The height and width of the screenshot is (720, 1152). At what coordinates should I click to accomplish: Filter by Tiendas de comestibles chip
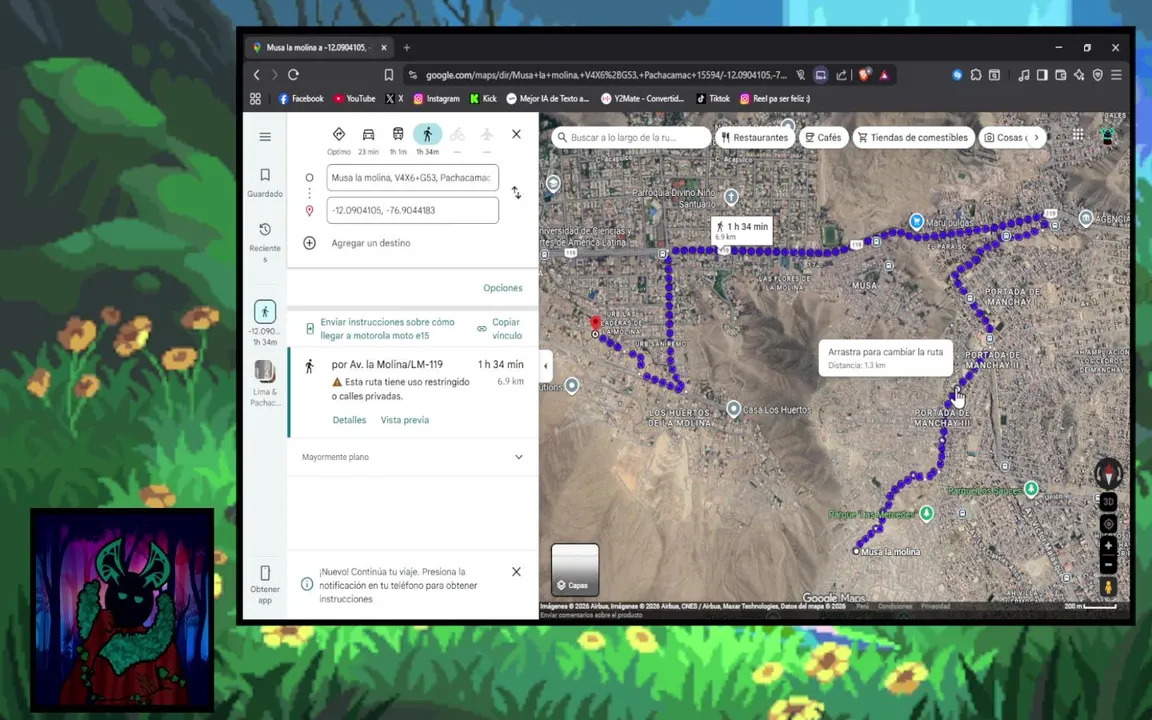[913, 137]
